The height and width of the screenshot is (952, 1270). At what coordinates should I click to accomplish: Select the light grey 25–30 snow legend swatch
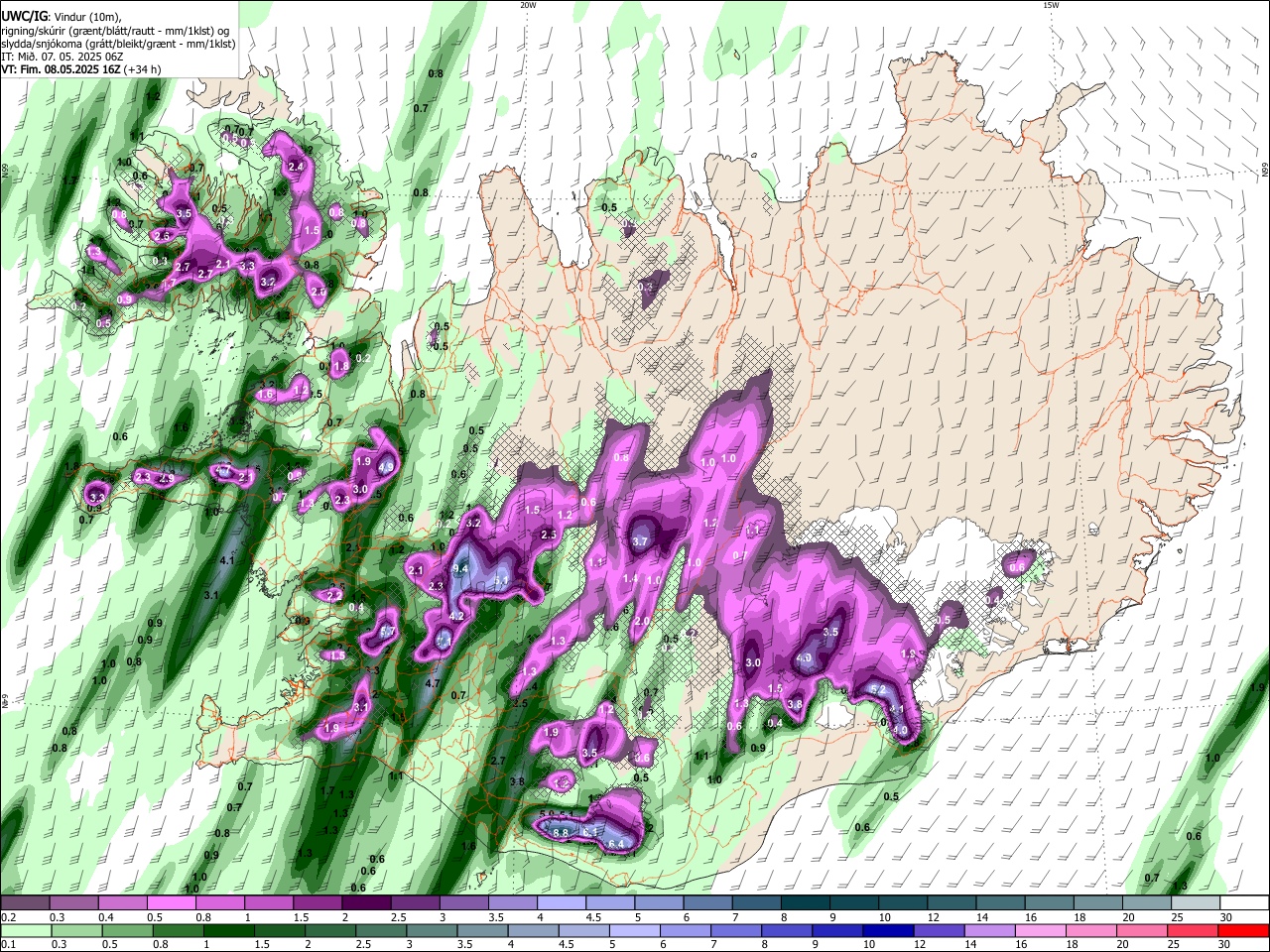coord(1195,902)
